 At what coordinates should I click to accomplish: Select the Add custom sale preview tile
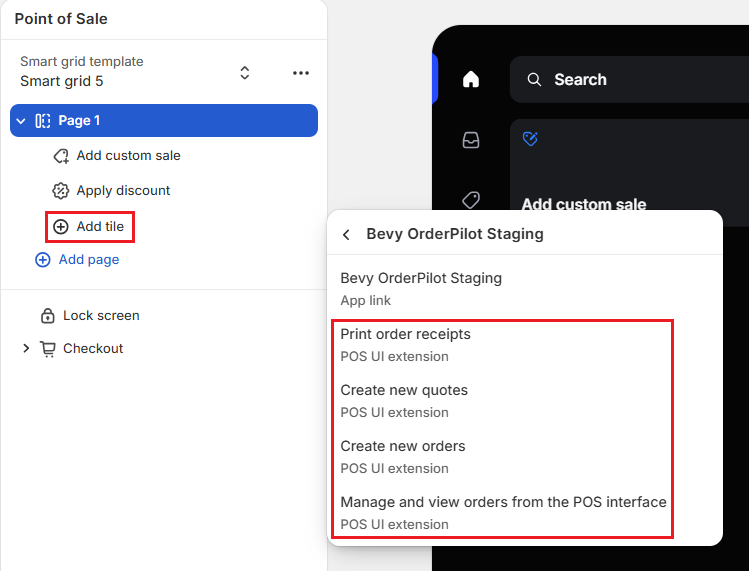pyautogui.click(x=629, y=165)
